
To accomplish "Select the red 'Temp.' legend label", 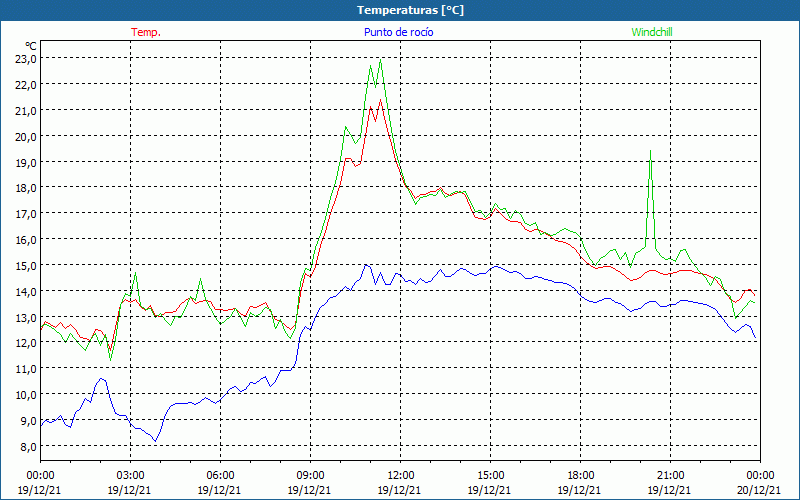I will (146, 32).
